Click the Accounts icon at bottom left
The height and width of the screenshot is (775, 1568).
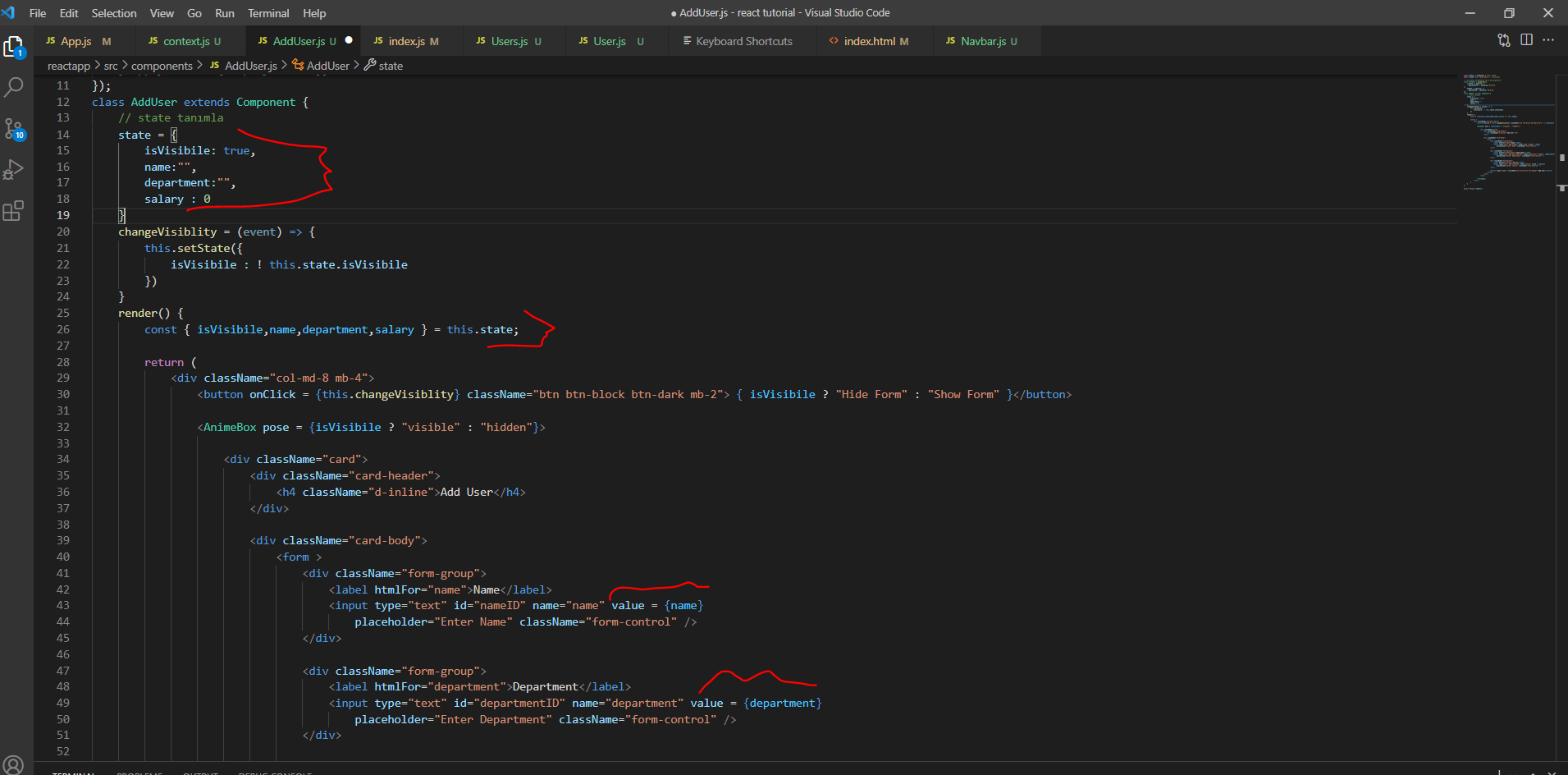pyautogui.click(x=14, y=764)
